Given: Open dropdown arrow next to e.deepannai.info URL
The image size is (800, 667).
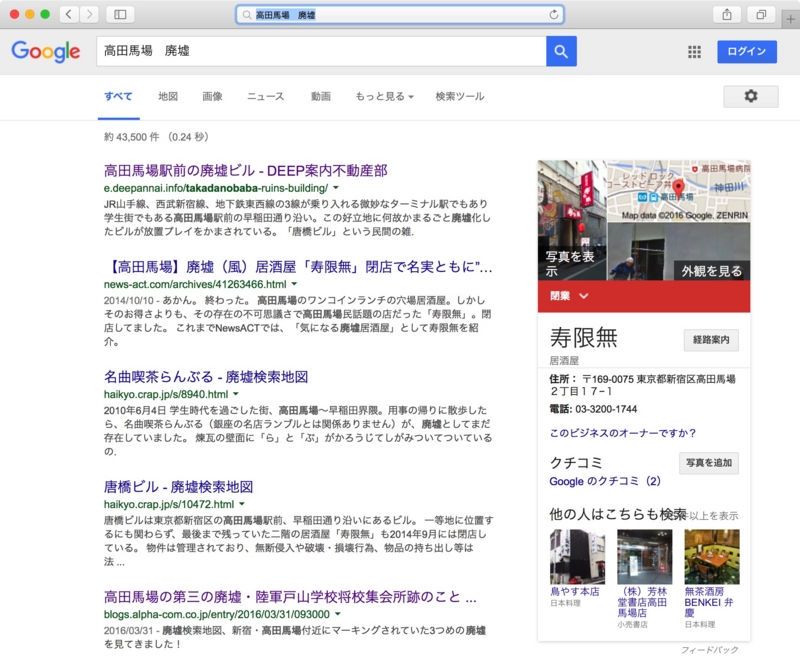Looking at the screenshot, I should pos(336,188).
